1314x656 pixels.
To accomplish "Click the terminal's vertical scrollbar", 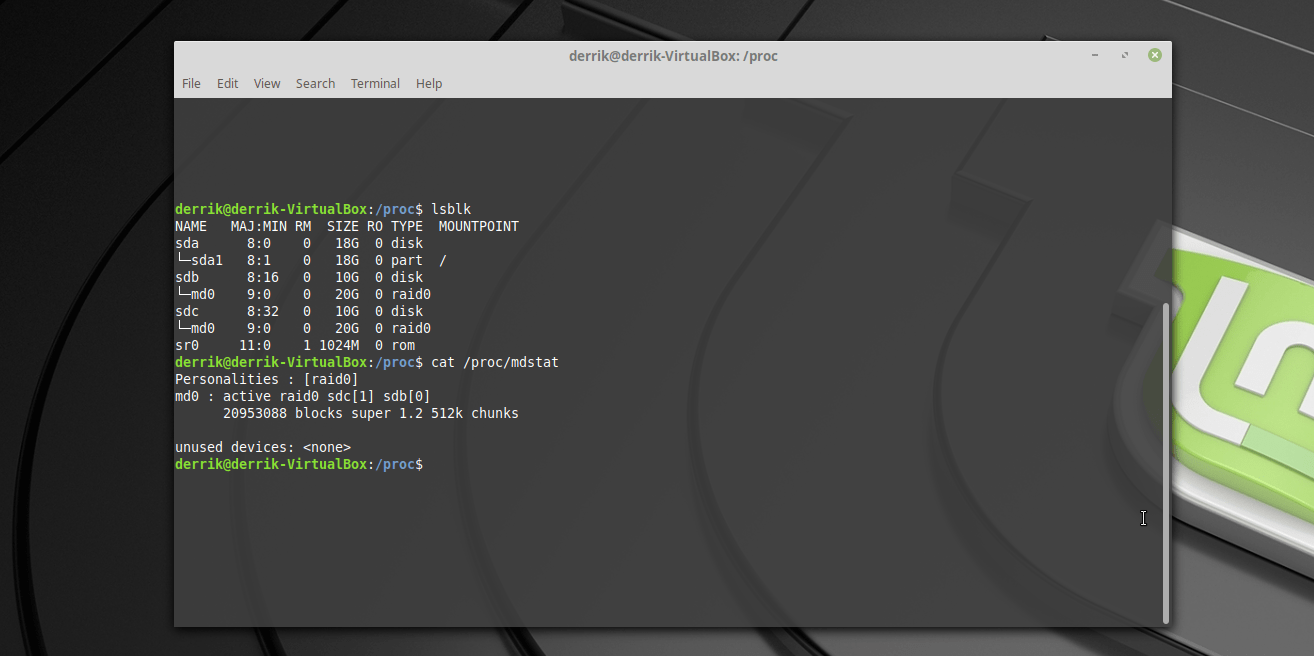I will tap(1166, 462).
